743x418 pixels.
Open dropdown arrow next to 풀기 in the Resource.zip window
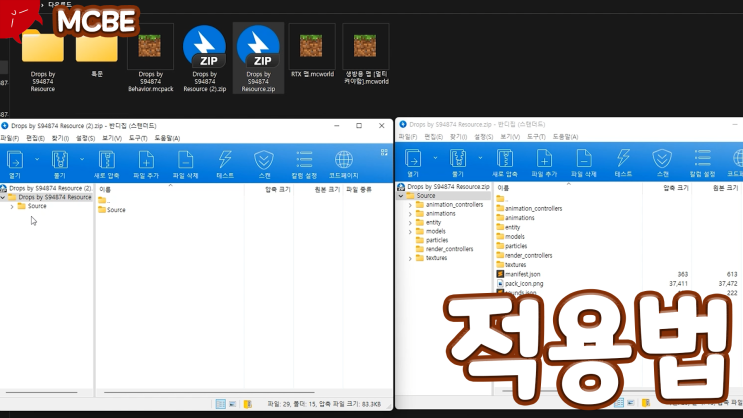pyautogui.click(x=480, y=158)
